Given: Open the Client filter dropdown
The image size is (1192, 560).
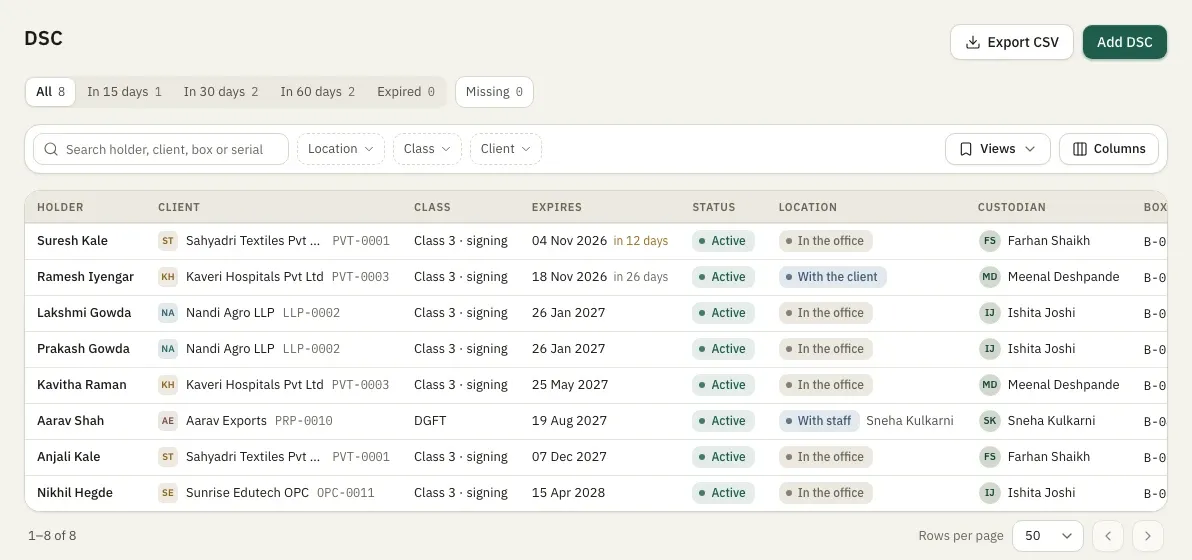Looking at the screenshot, I should coord(506,149).
